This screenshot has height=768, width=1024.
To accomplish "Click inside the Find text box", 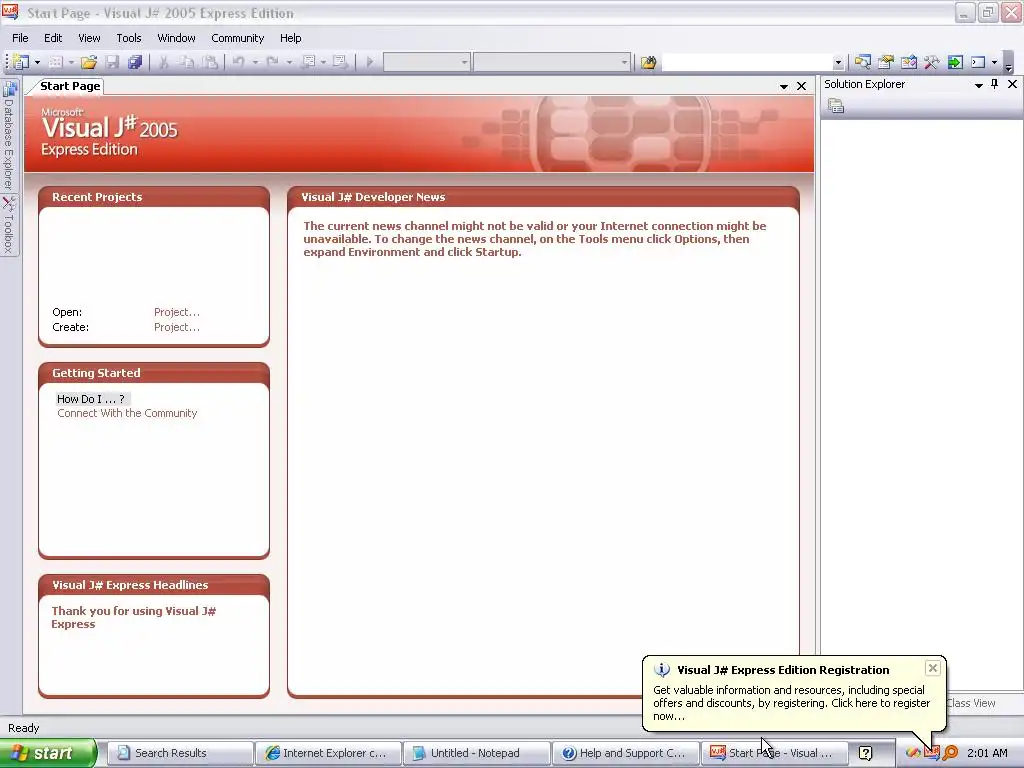I will point(748,62).
